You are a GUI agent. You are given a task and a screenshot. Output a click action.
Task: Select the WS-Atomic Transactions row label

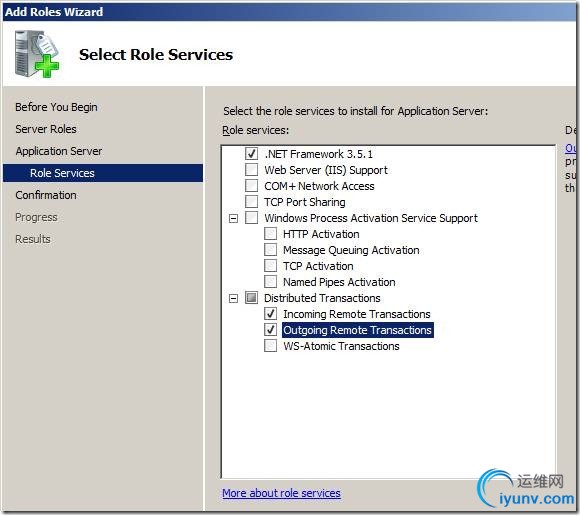pyautogui.click(x=341, y=346)
